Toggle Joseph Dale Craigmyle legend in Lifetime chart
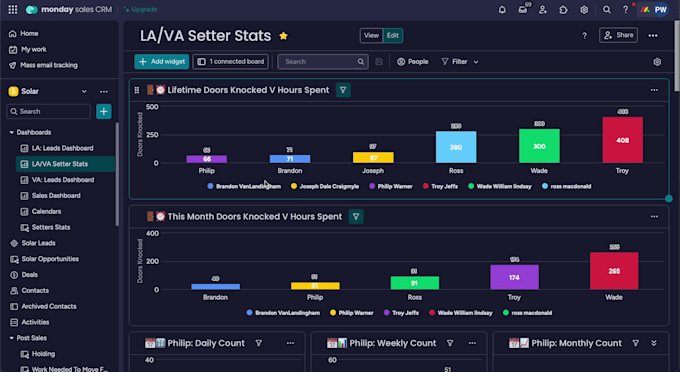 (x=325, y=186)
